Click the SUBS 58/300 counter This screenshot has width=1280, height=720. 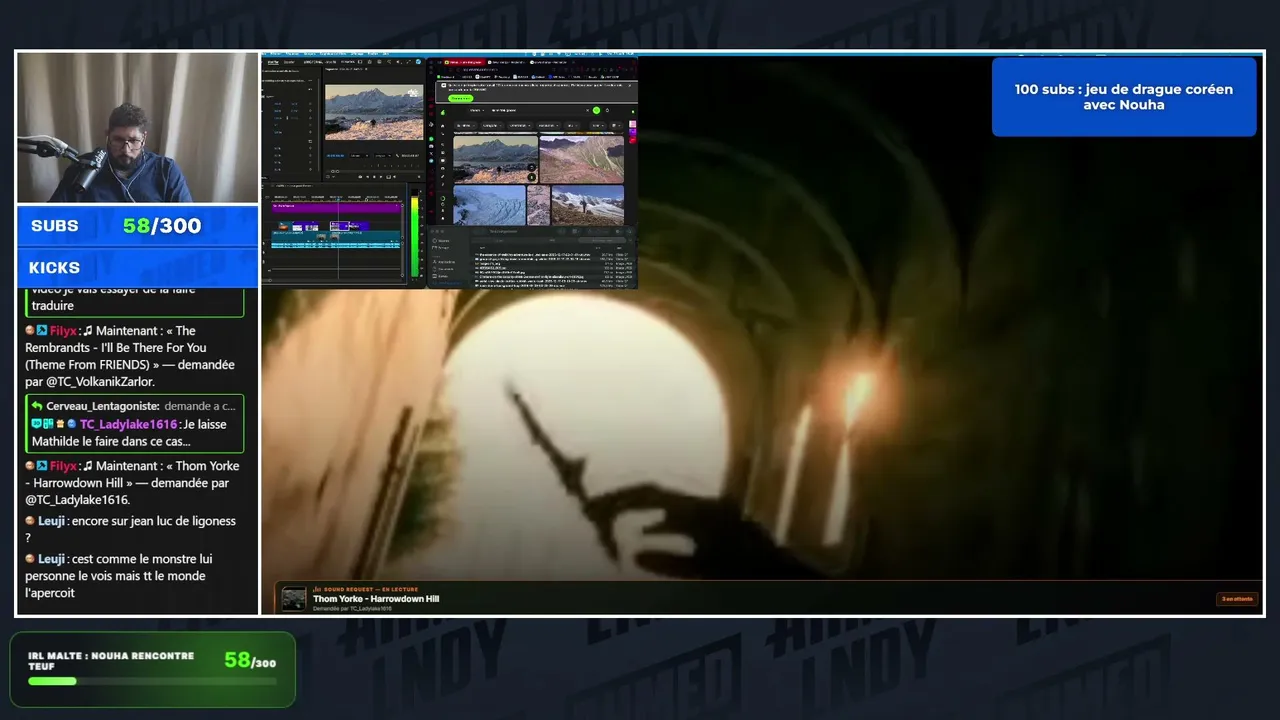point(137,226)
